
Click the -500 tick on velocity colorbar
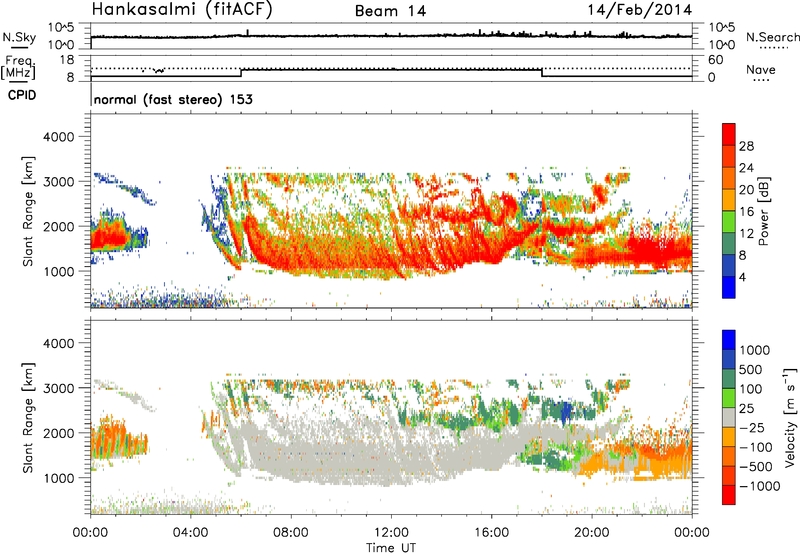(756, 466)
